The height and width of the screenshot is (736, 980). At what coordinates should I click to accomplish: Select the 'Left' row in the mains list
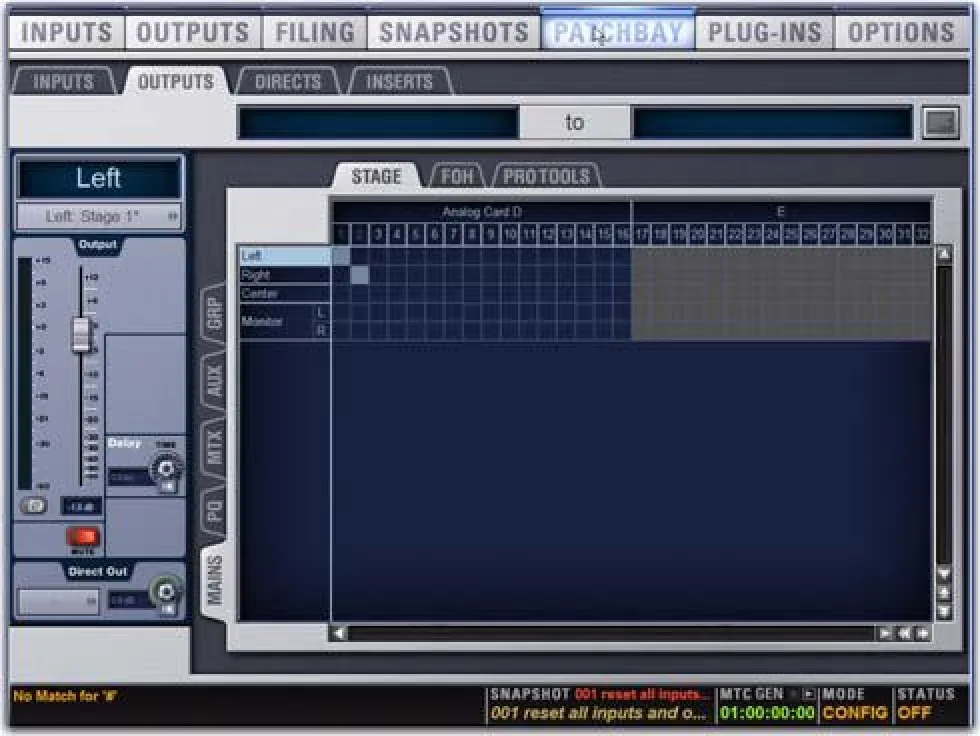coord(285,256)
